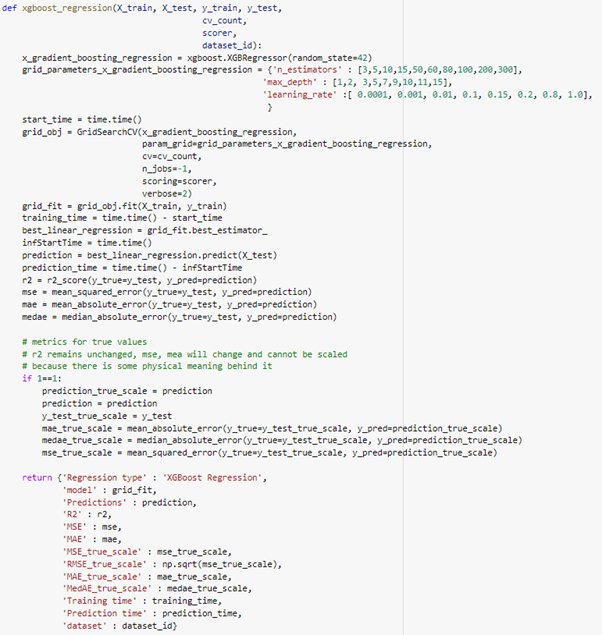
Task: Click the 'MAE' : mae, entry
Action: point(92,539)
